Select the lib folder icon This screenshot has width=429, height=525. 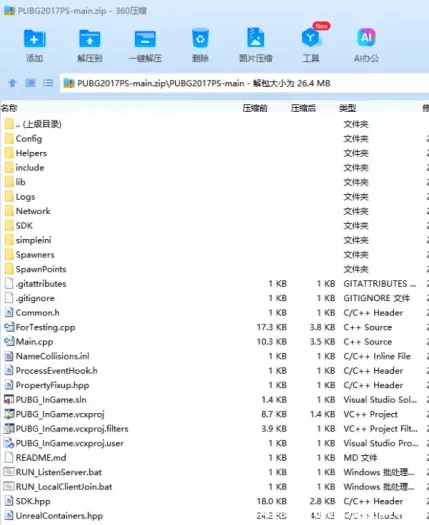click(9, 182)
